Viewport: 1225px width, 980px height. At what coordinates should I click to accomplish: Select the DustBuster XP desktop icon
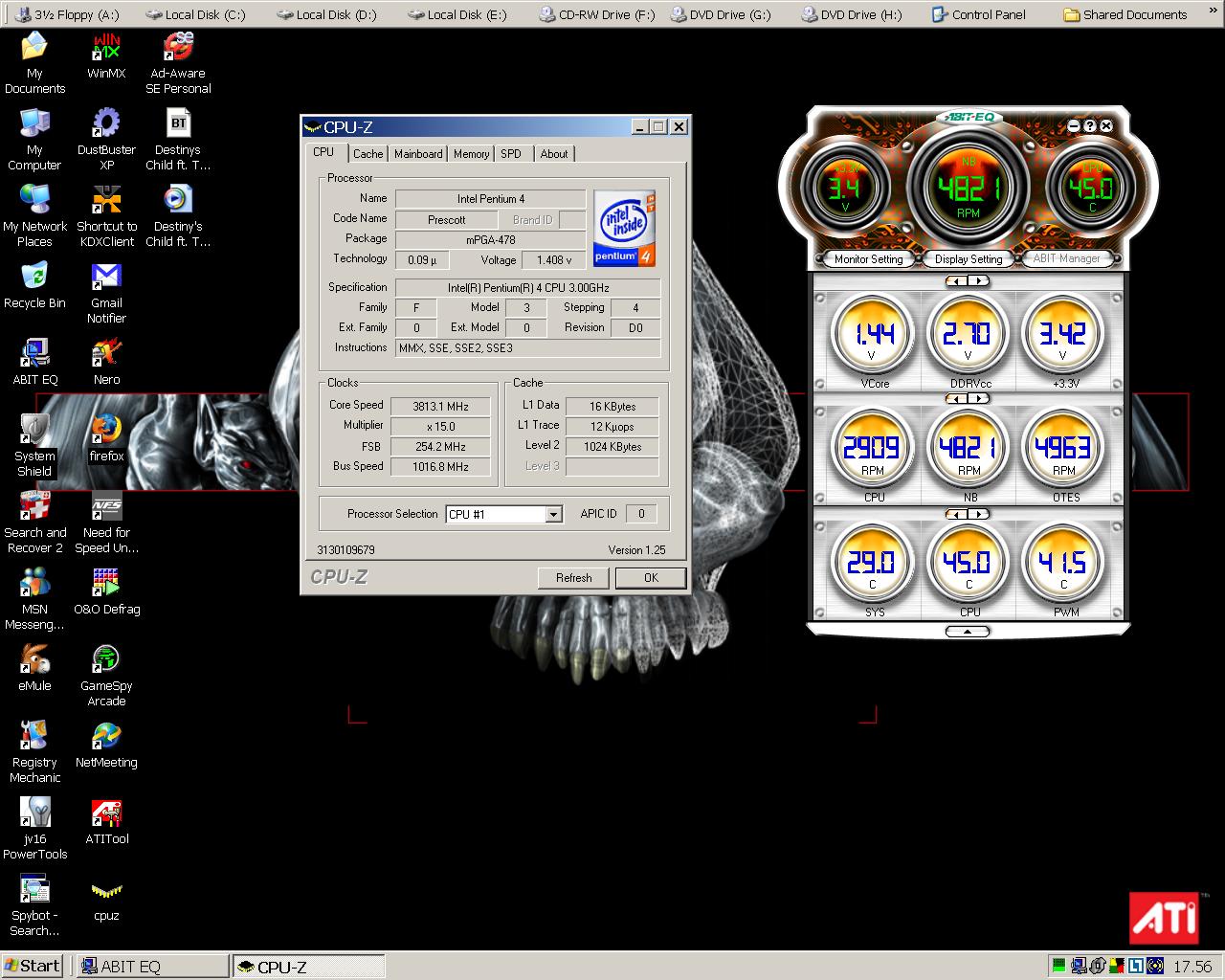106,140
